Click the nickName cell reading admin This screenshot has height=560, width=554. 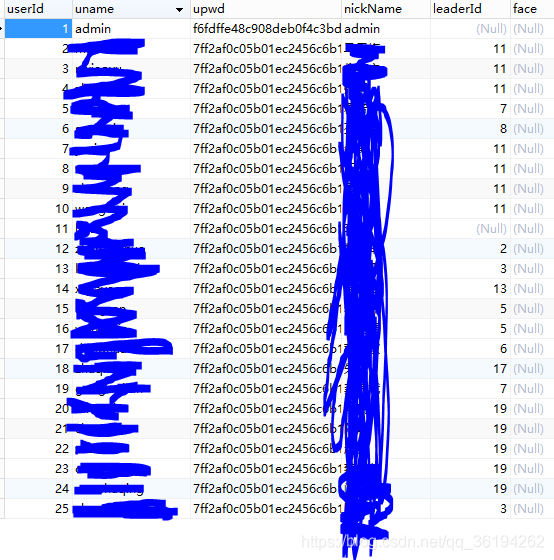[x=386, y=29]
